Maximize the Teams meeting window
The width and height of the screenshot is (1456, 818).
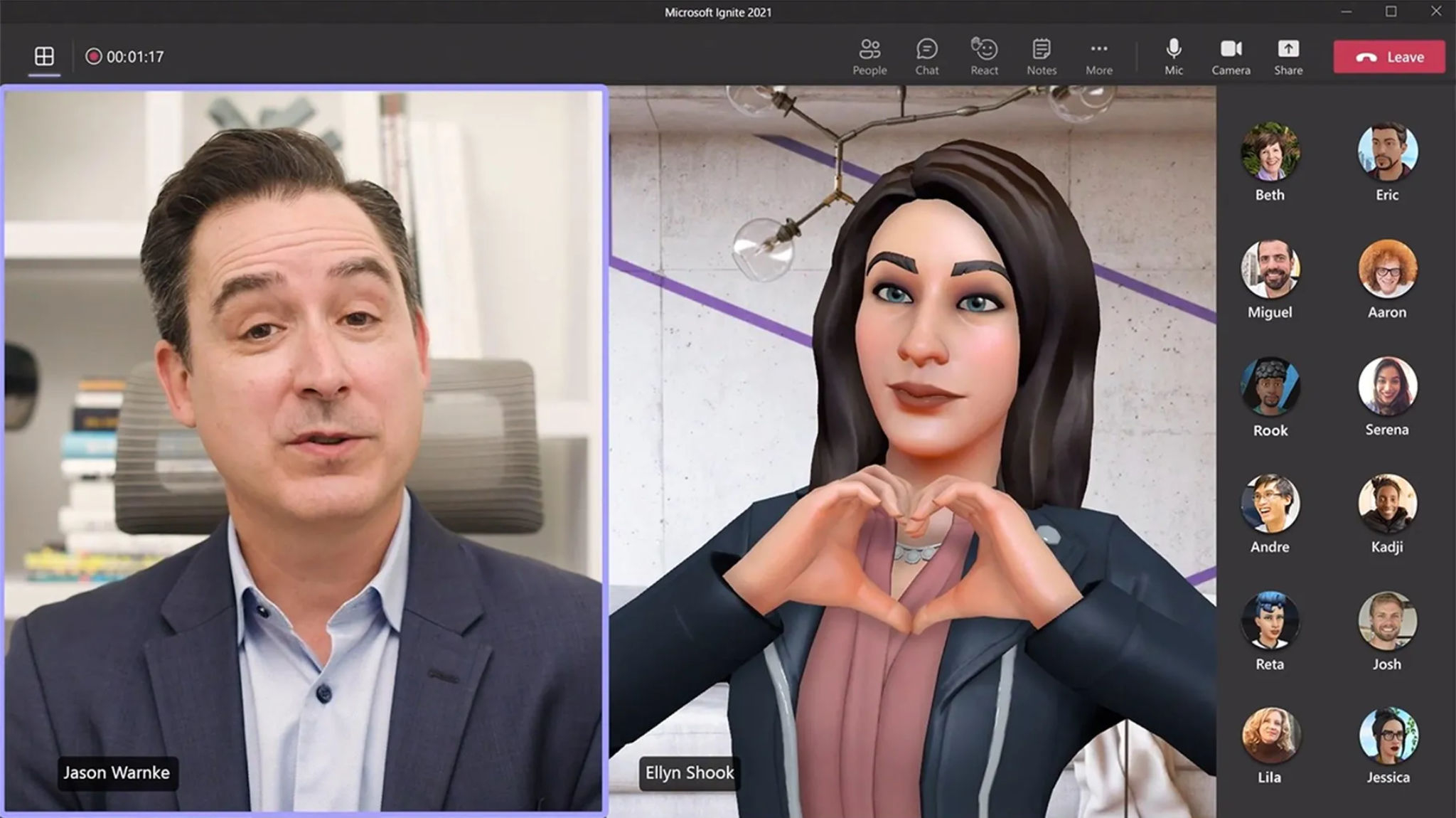pyautogui.click(x=1391, y=11)
